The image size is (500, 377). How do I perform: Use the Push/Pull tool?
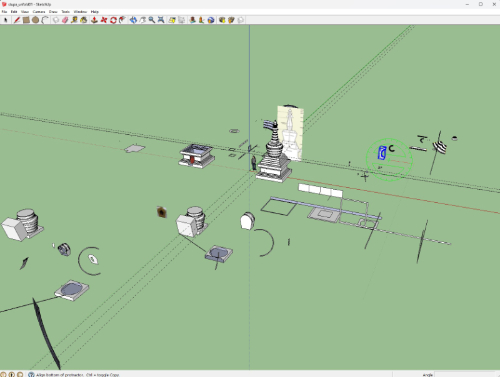point(95,20)
